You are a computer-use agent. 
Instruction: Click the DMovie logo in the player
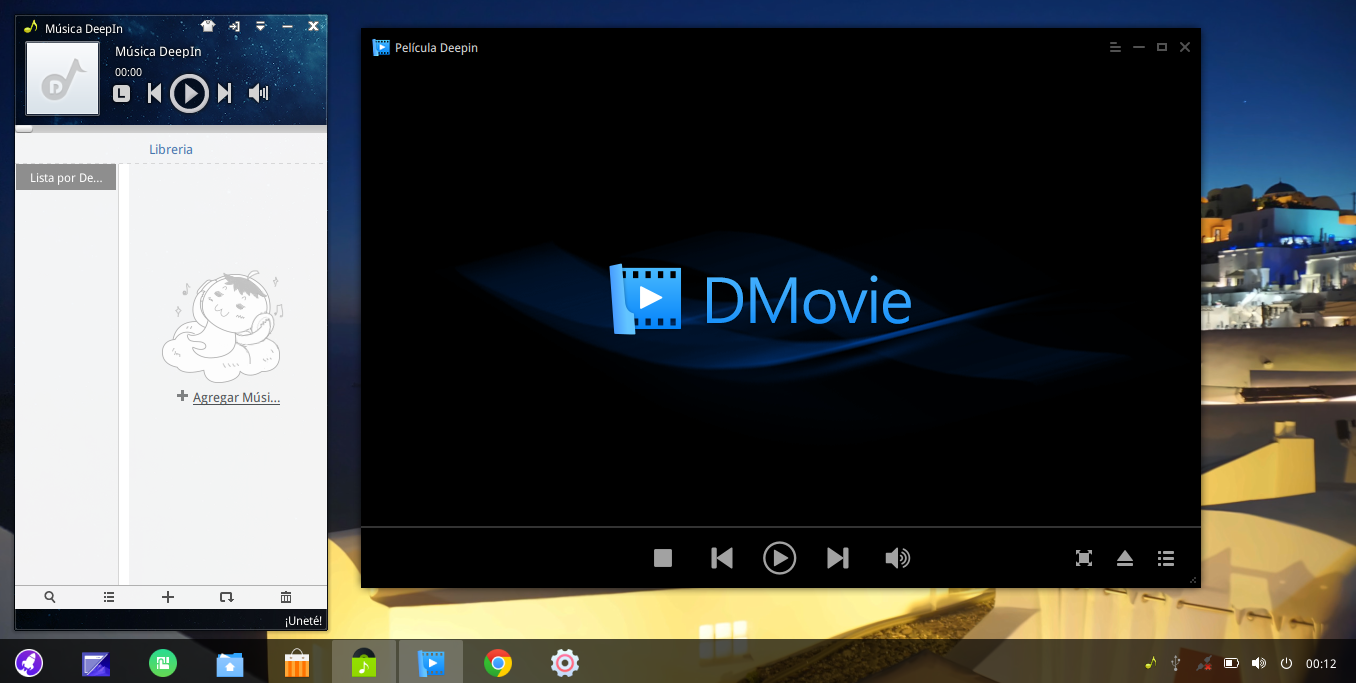pos(760,298)
